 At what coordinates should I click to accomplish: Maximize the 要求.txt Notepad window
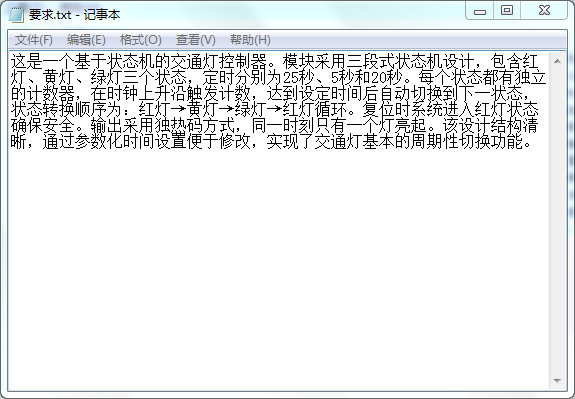pyautogui.click(x=507, y=11)
